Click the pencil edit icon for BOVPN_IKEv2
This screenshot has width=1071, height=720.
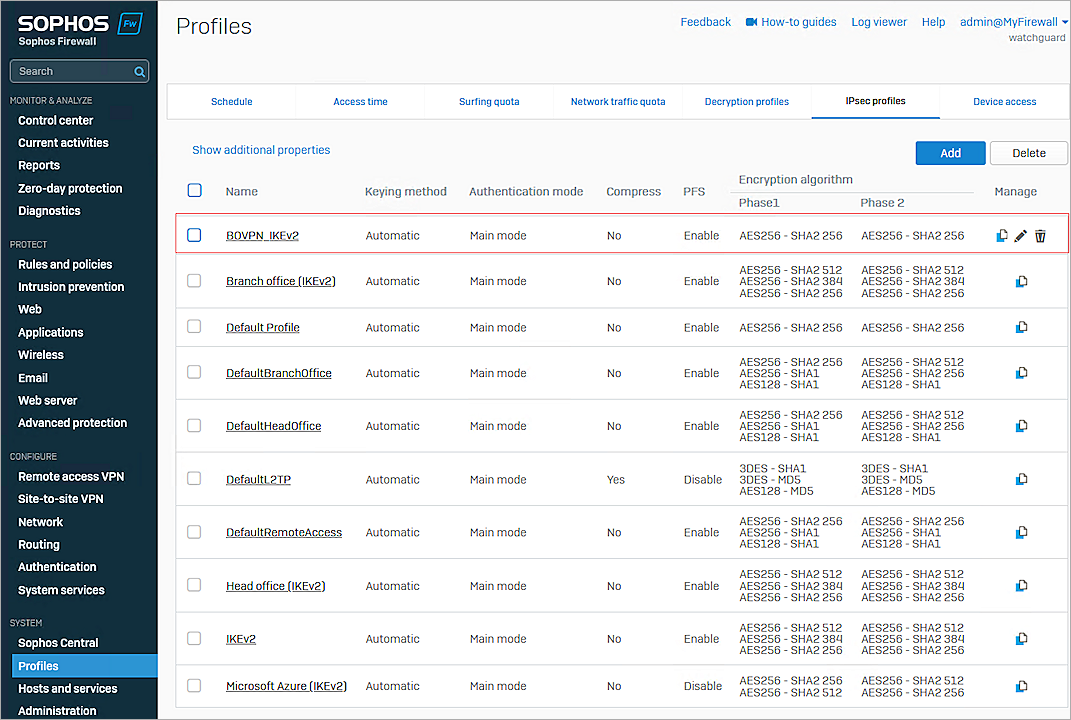click(1021, 236)
